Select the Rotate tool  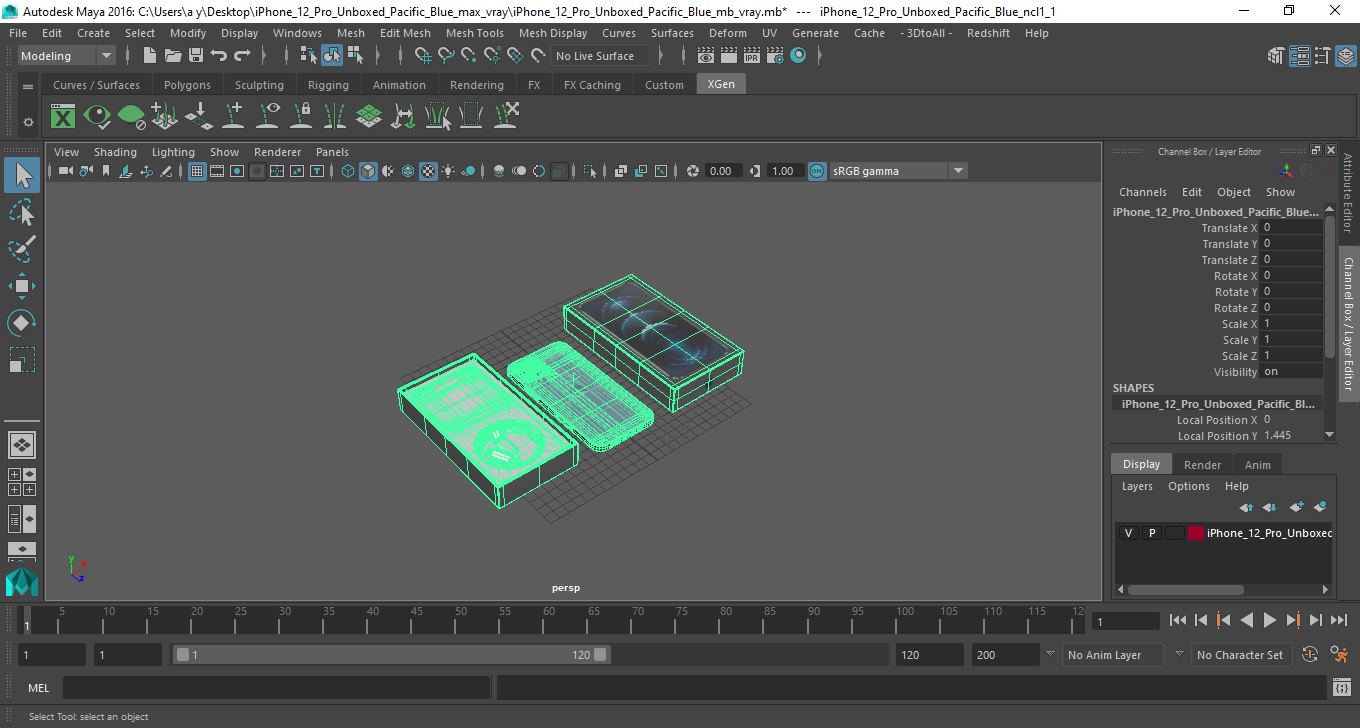22,323
